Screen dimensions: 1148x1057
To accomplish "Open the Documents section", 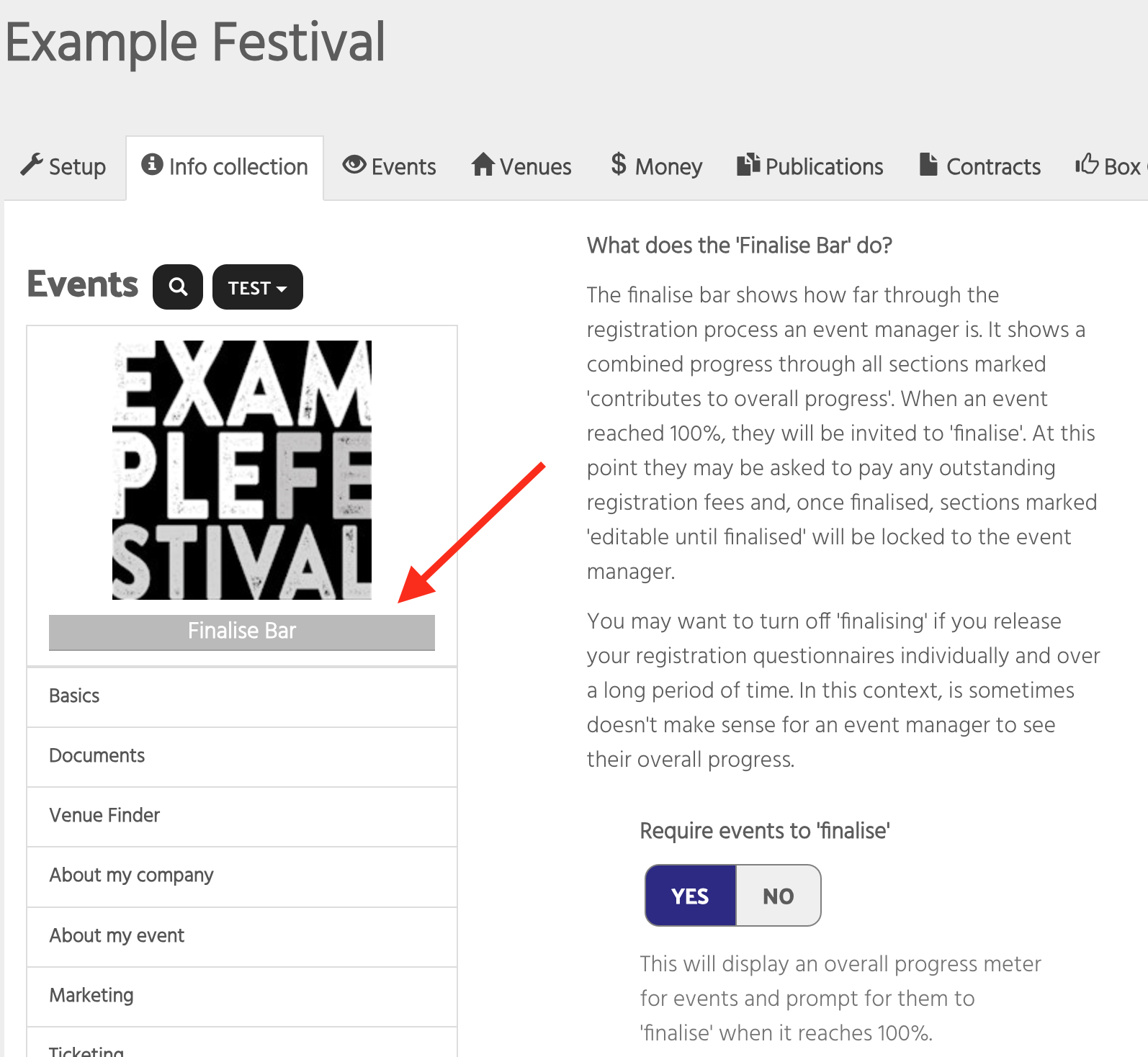I will click(x=242, y=756).
